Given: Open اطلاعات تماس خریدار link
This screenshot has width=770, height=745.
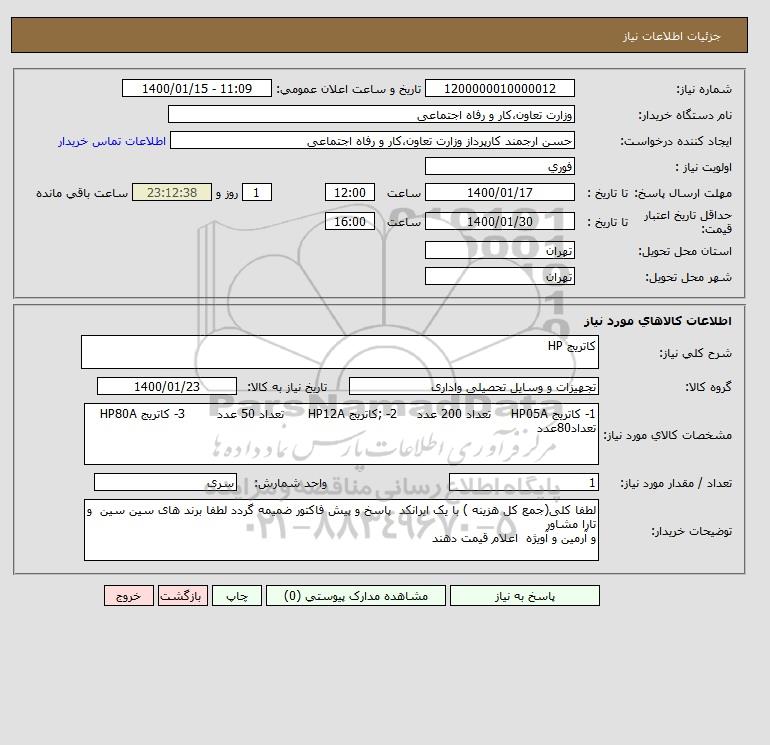Looking at the screenshot, I should 112,141.
